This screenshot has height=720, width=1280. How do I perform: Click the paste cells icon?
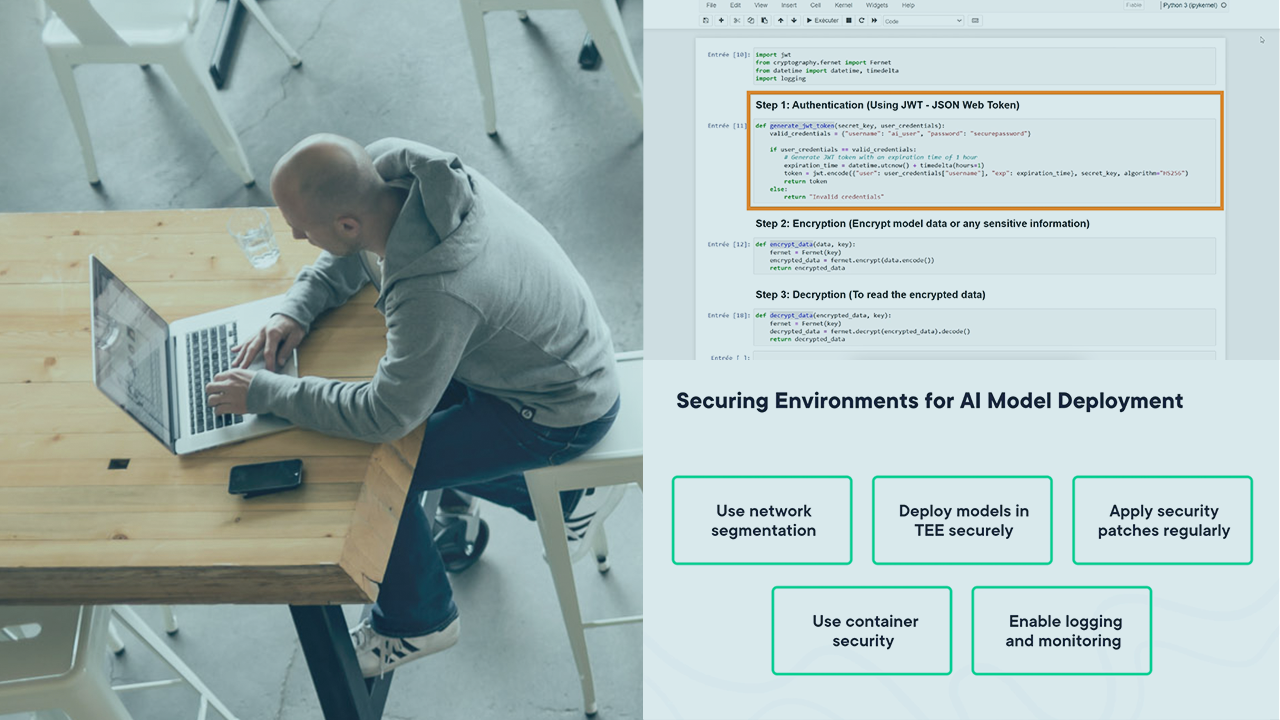point(765,20)
